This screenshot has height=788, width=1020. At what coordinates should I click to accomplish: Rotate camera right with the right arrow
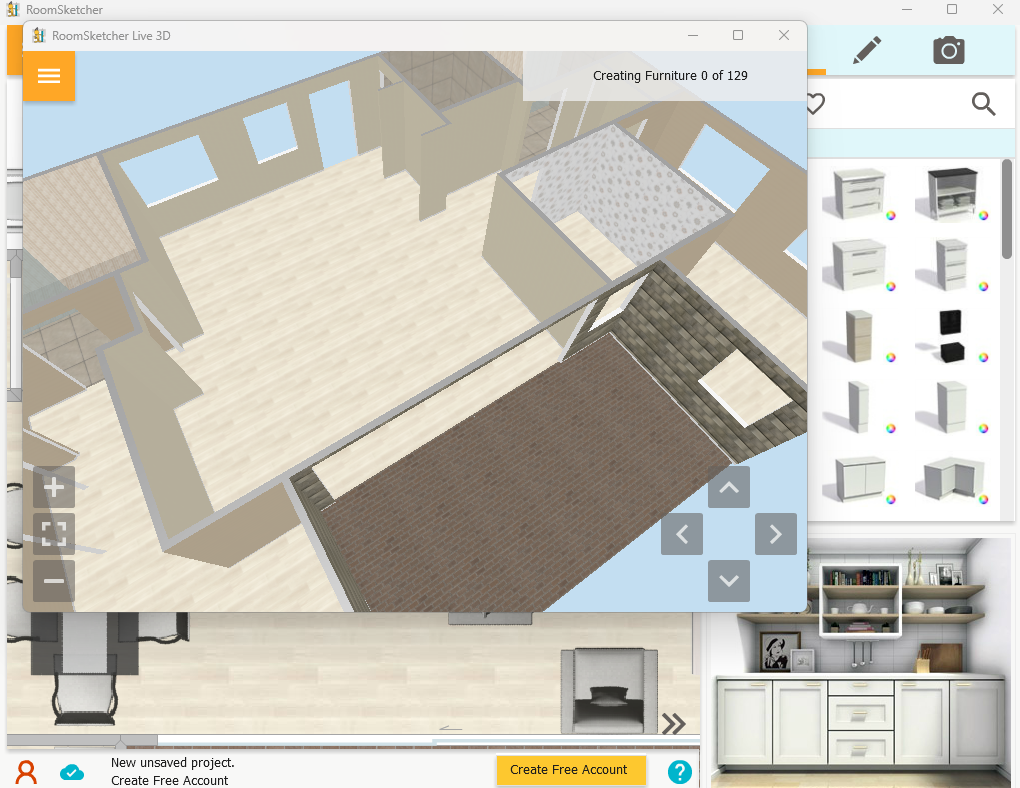click(x=775, y=534)
